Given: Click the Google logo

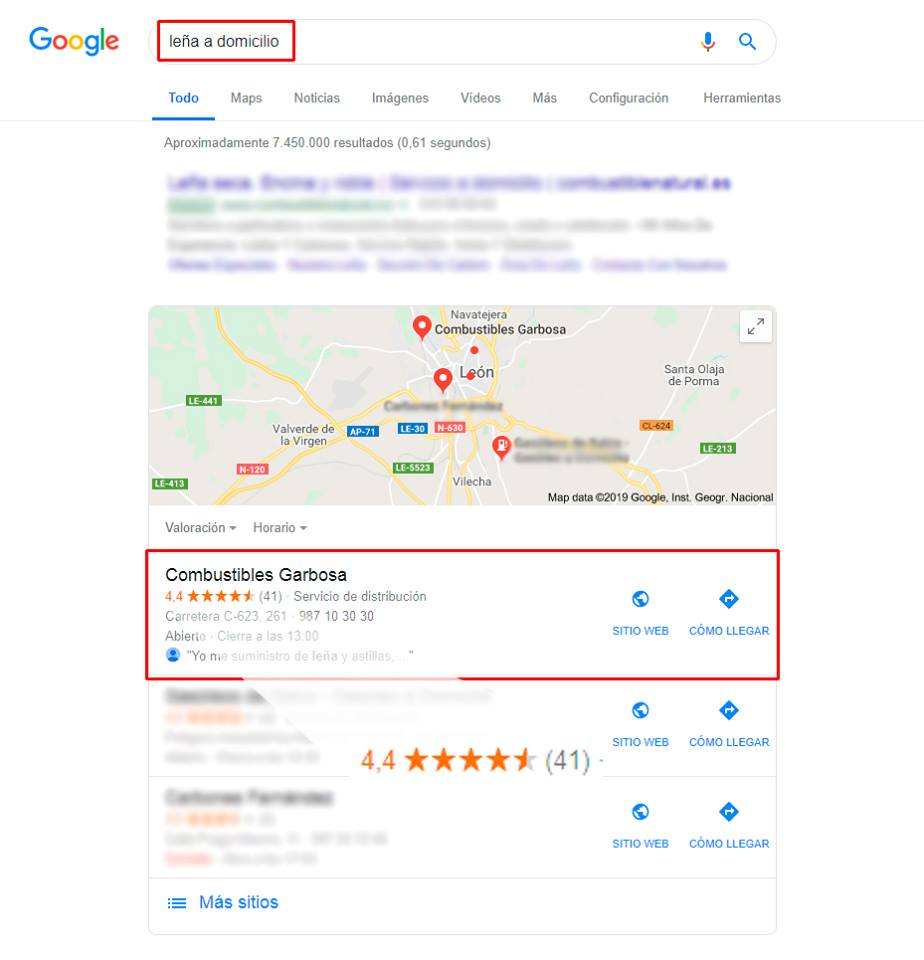Looking at the screenshot, I should tap(74, 41).
